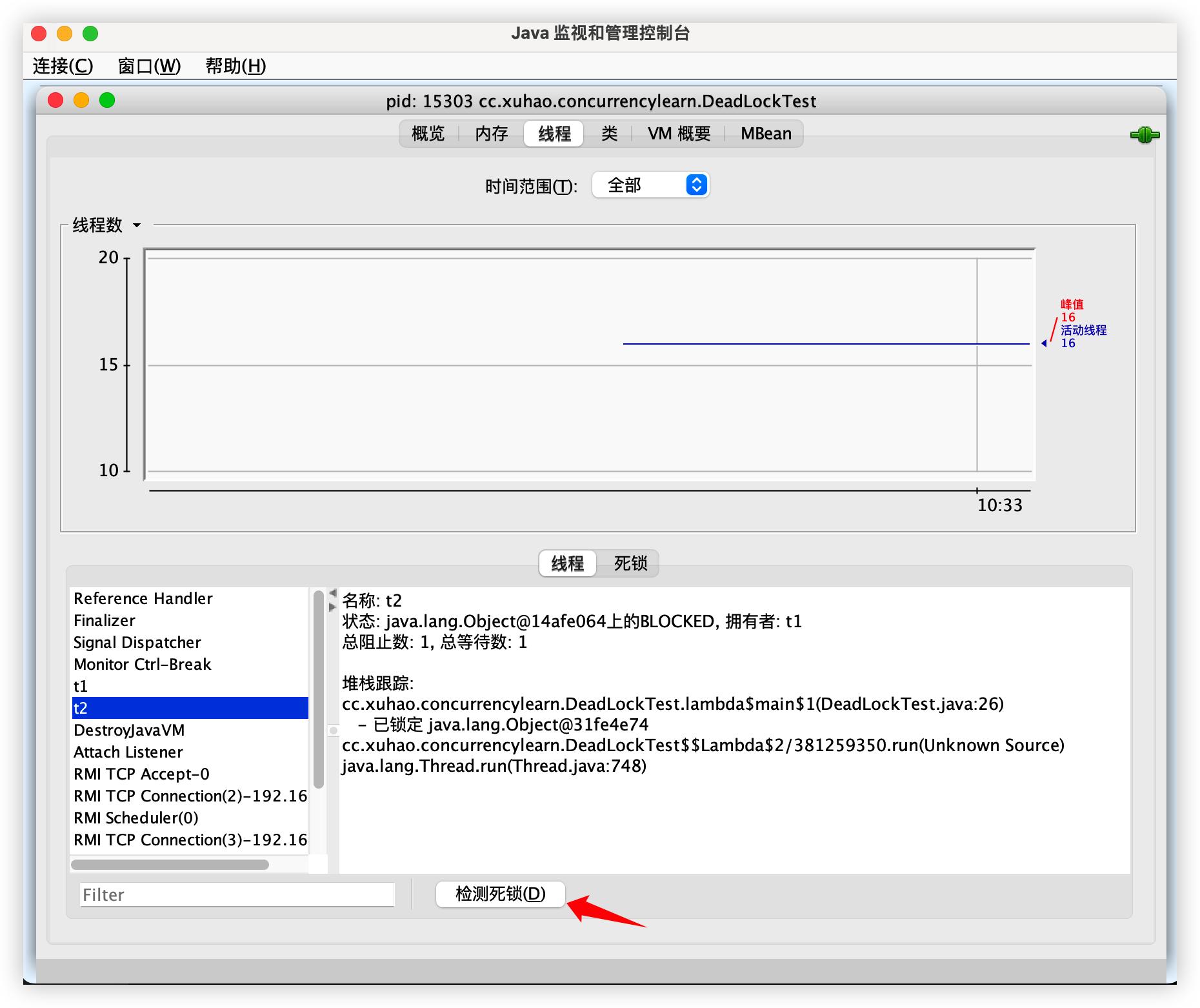Zoom the Java 监视和管理控制台 window
Viewport: 1200px width, 1008px height.
click(x=90, y=33)
